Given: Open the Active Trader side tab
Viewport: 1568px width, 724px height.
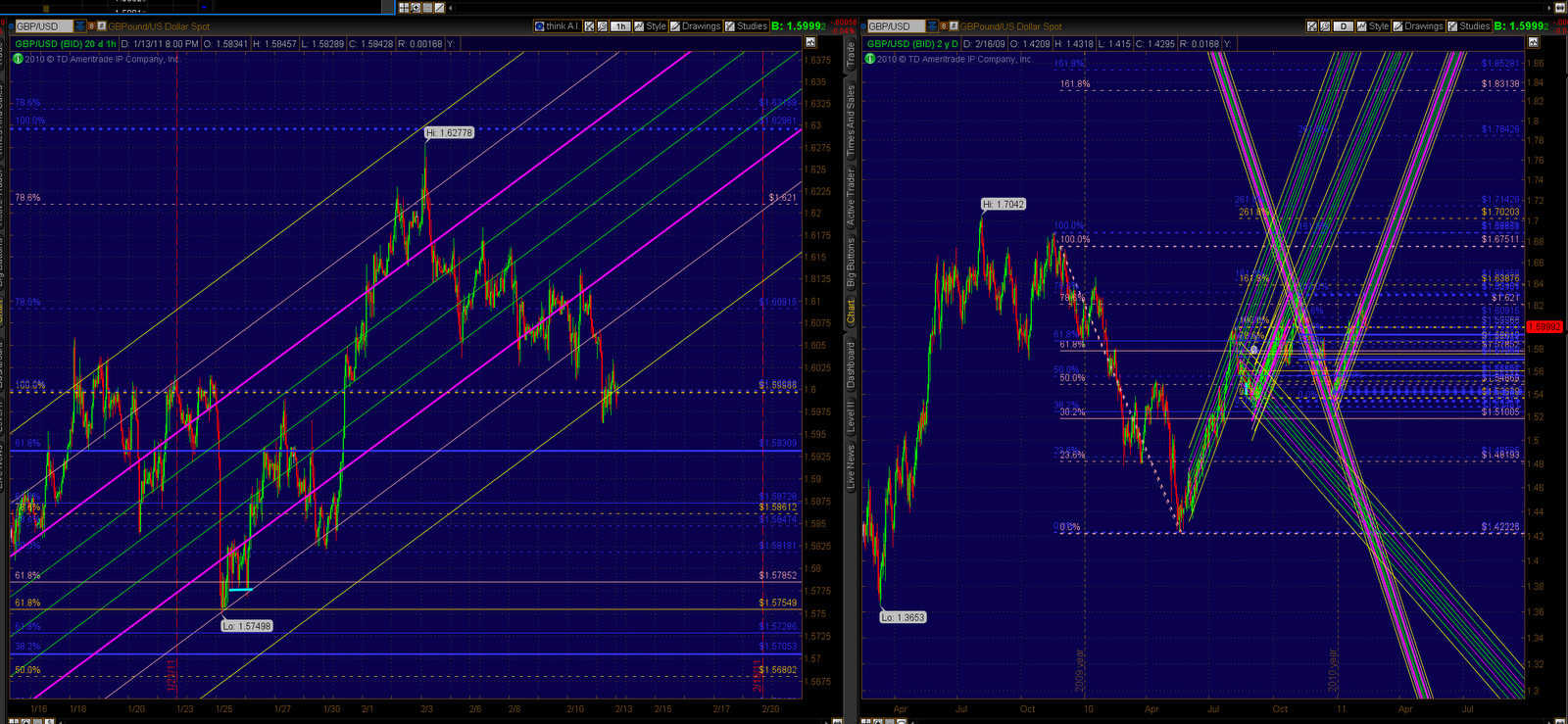Looking at the screenshot, I should click(851, 199).
